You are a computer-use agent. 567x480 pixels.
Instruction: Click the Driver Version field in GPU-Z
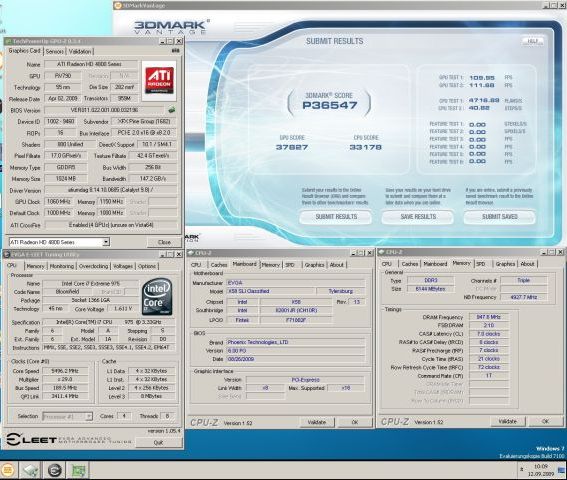point(111,190)
